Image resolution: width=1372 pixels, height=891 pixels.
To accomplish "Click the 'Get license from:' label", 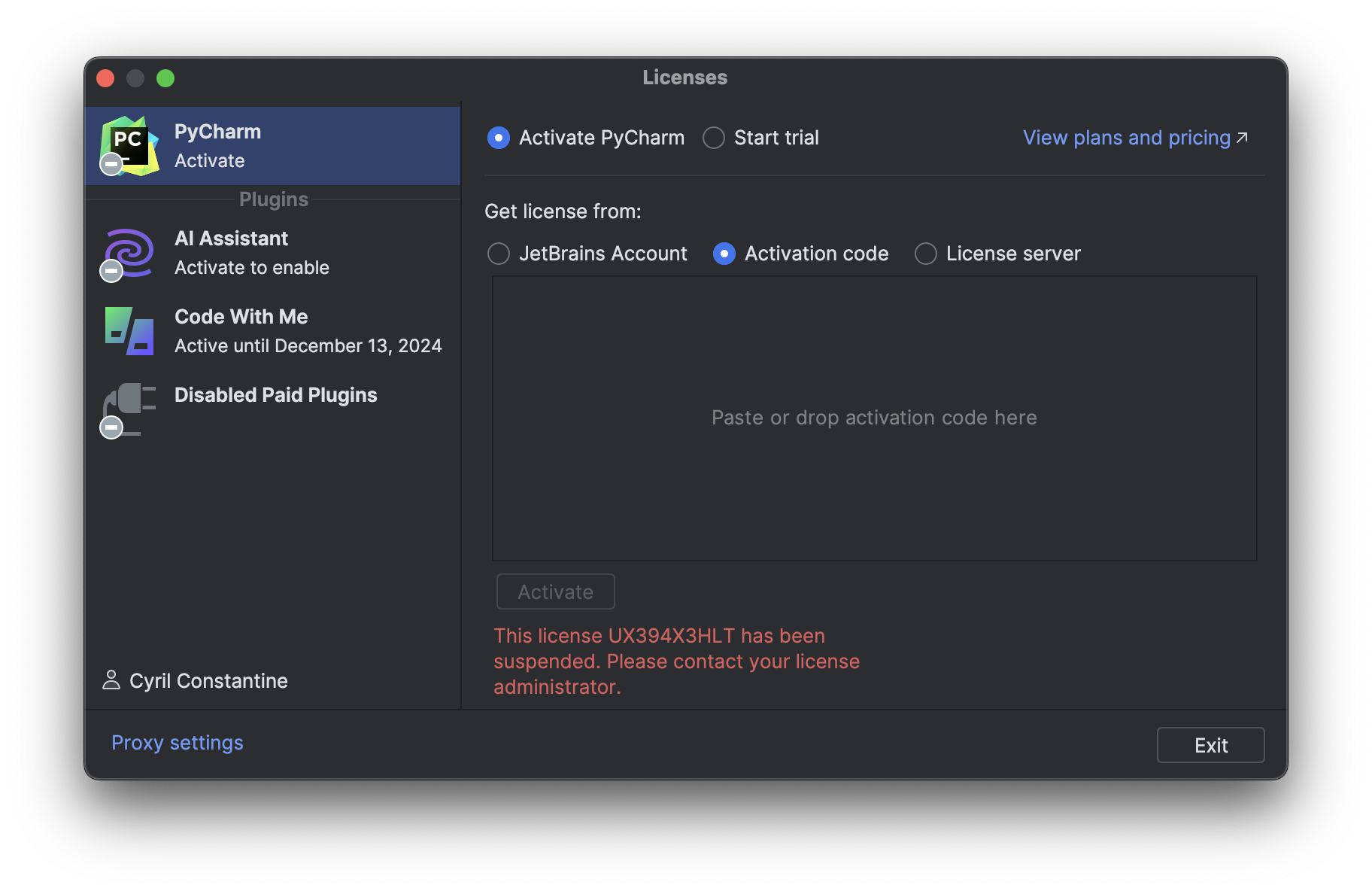I will [563, 211].
